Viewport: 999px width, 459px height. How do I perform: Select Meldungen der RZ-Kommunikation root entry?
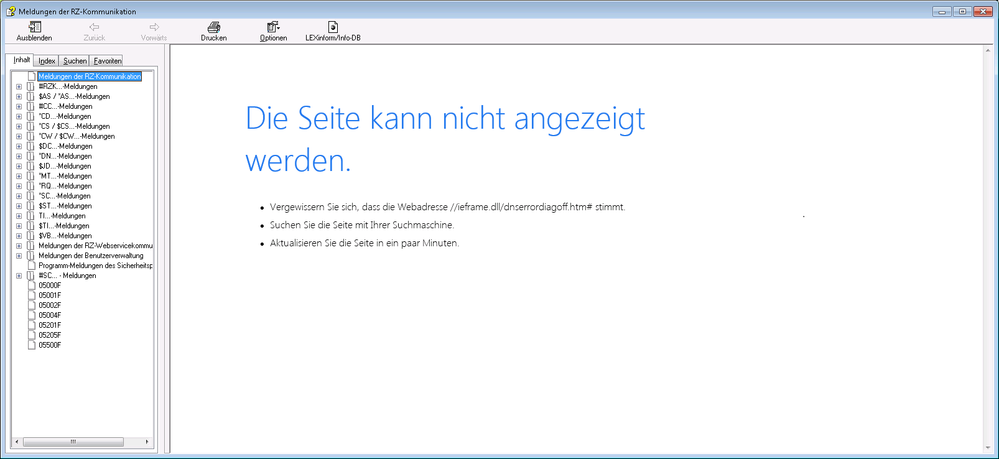click(x=90, y=76)
